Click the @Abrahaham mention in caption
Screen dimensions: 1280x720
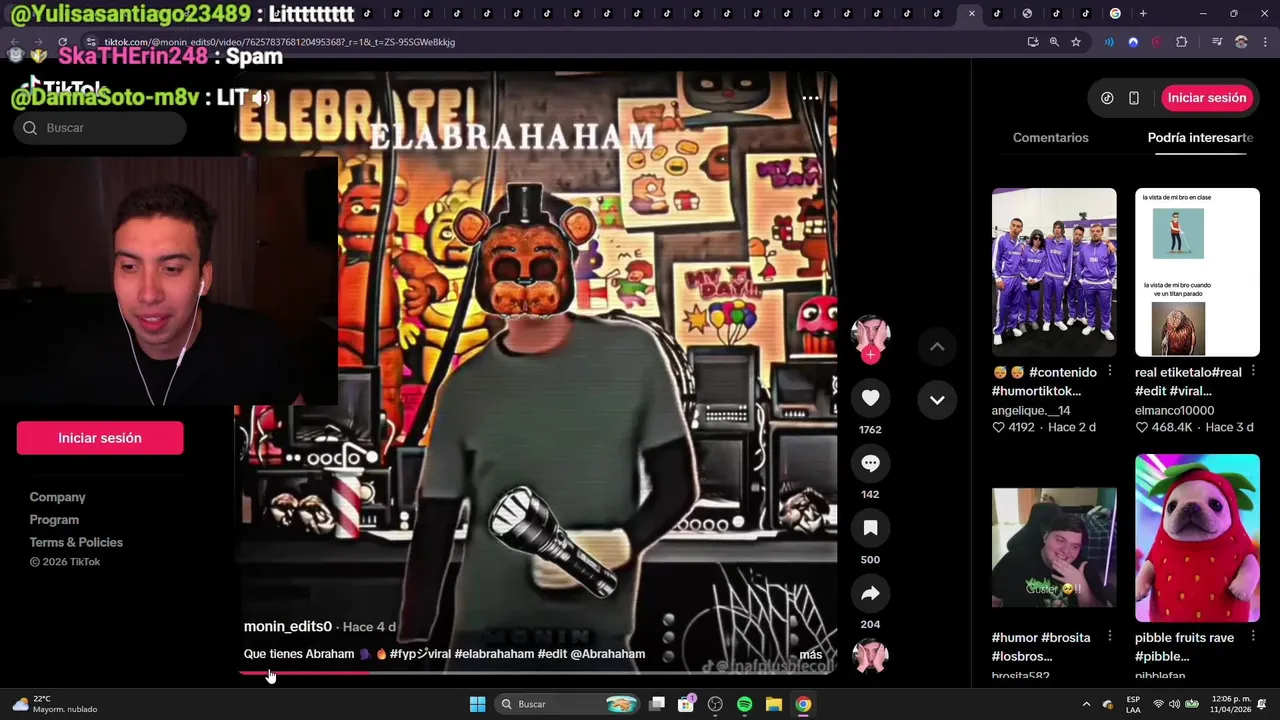(607, 654)
